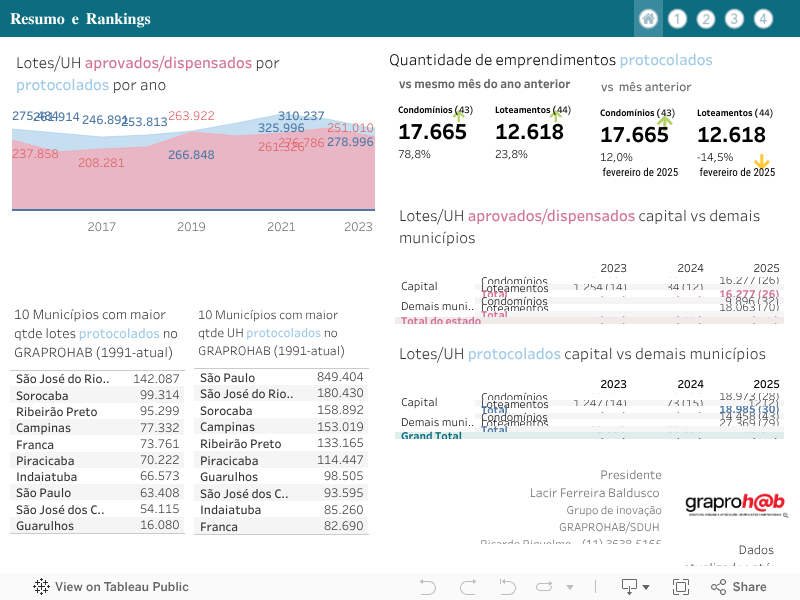This screenshot has height=600, width=800.
Task: Share this dashboard
Action: pyautogui.click(x=738, y=587)
